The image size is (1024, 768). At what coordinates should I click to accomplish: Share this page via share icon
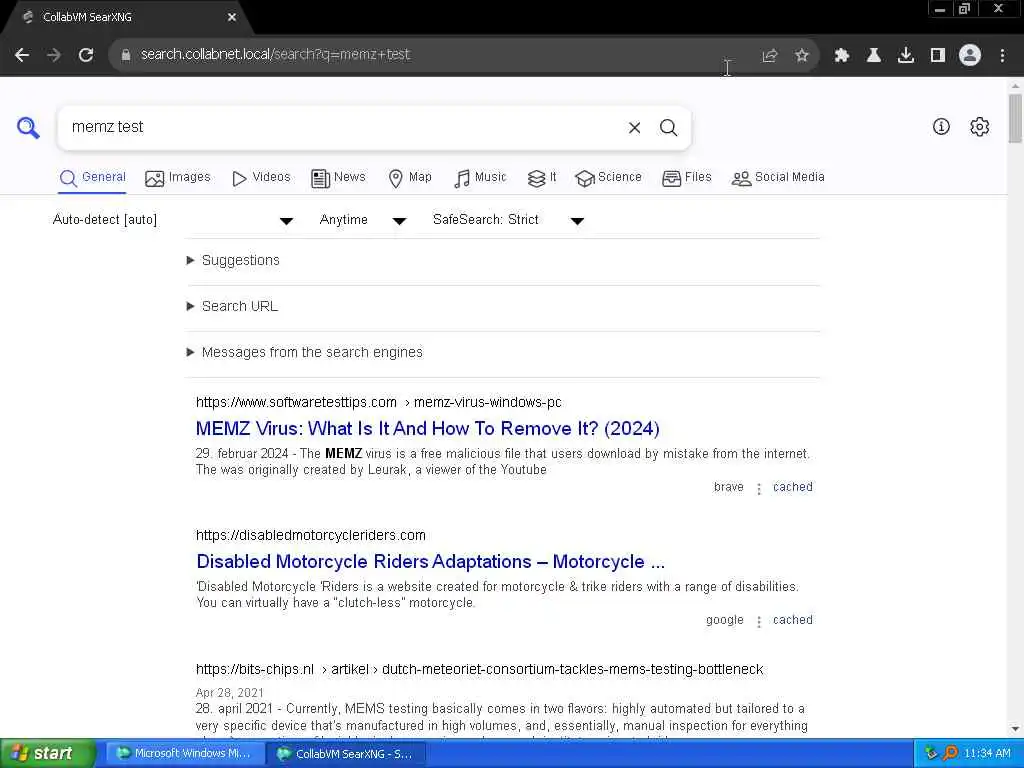(x=769, y=56)
